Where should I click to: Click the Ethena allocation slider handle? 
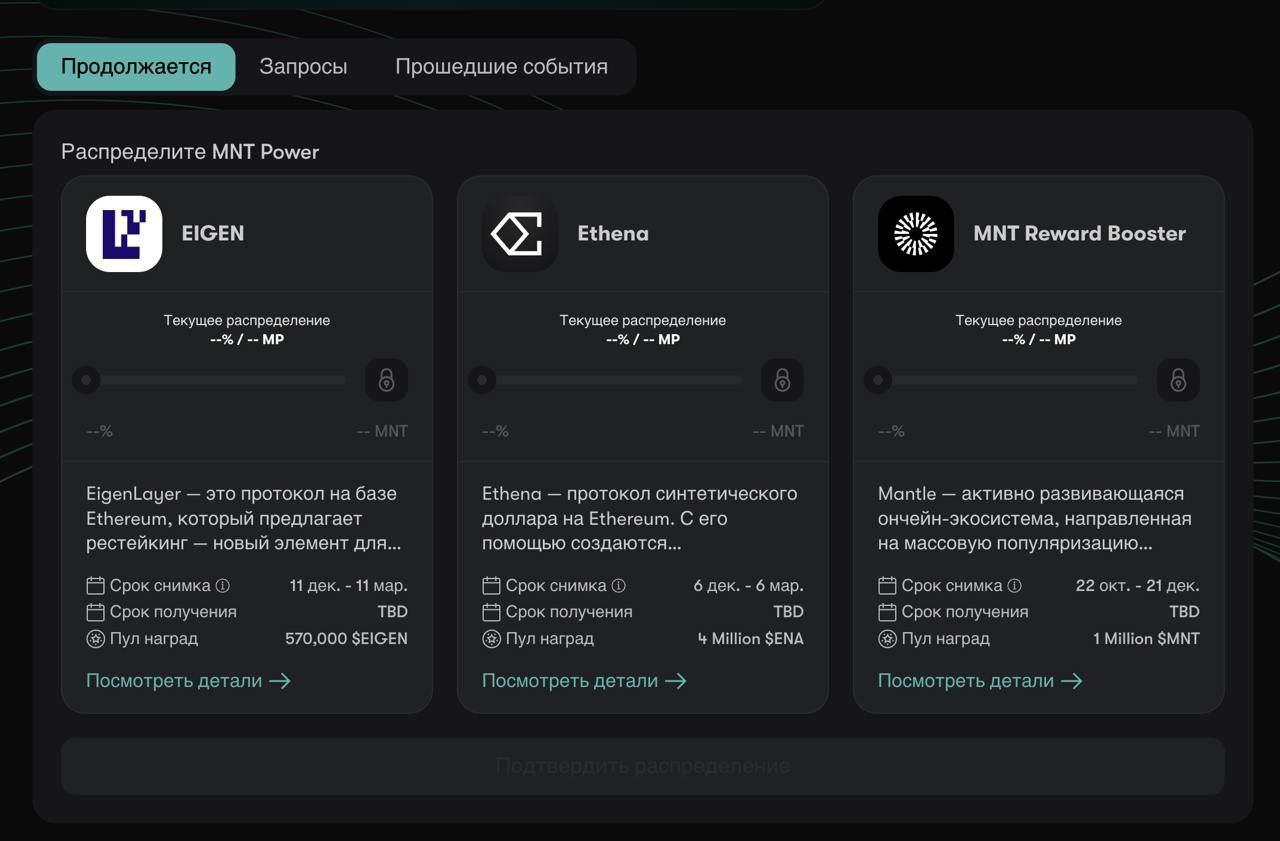482,380
